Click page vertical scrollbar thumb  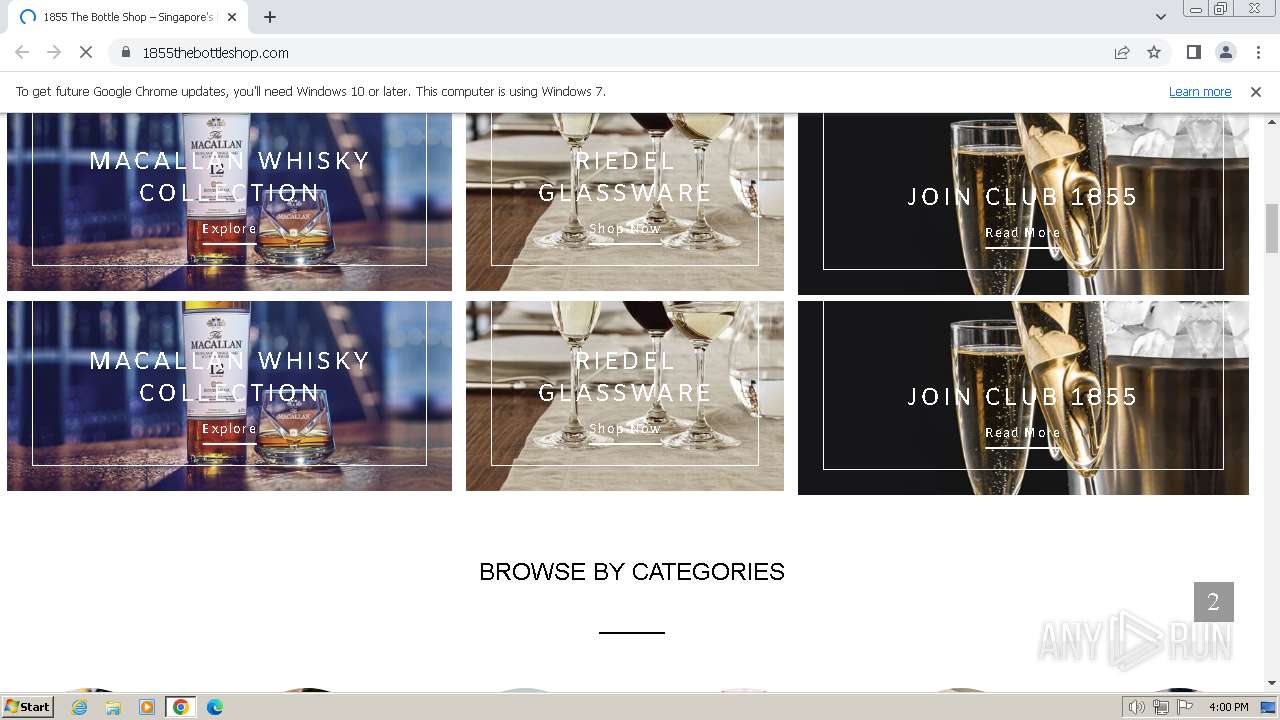coord(1272,228)
